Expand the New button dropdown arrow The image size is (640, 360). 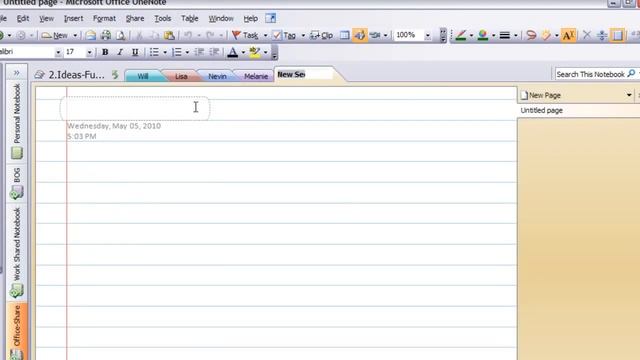pos(75,36)
